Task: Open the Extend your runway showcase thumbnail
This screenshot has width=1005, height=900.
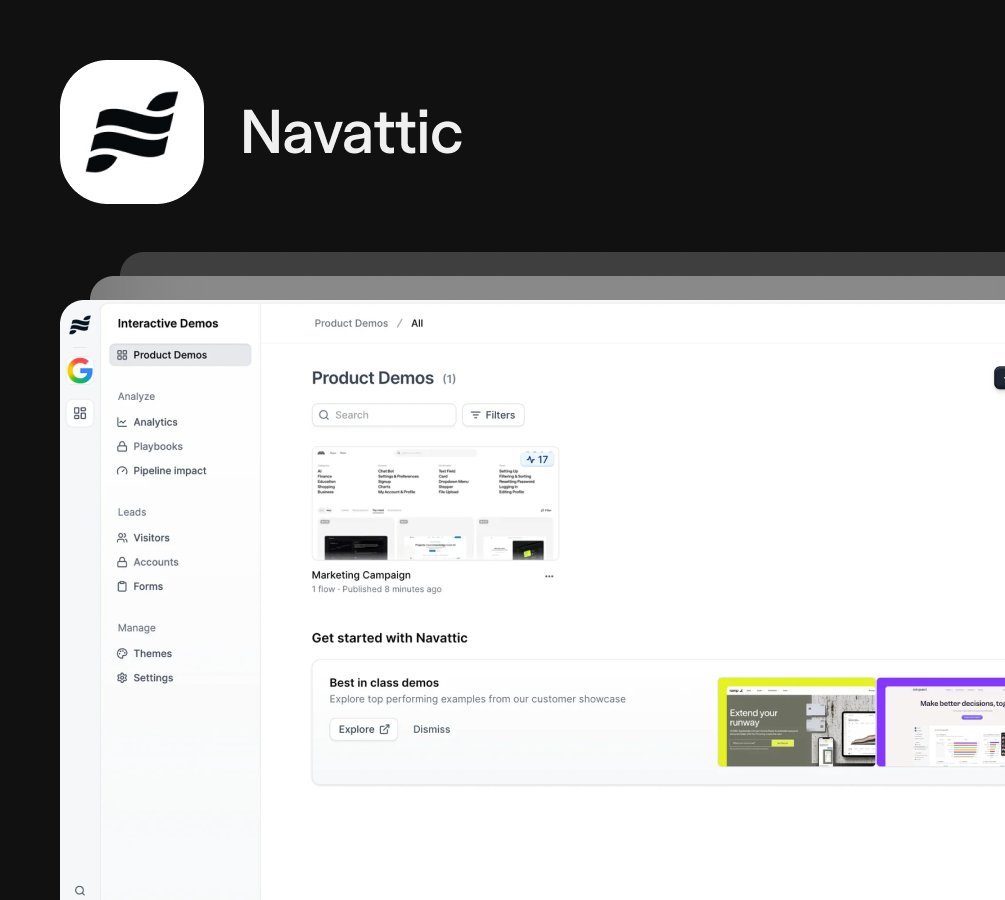Action: (x=797, y=722)
